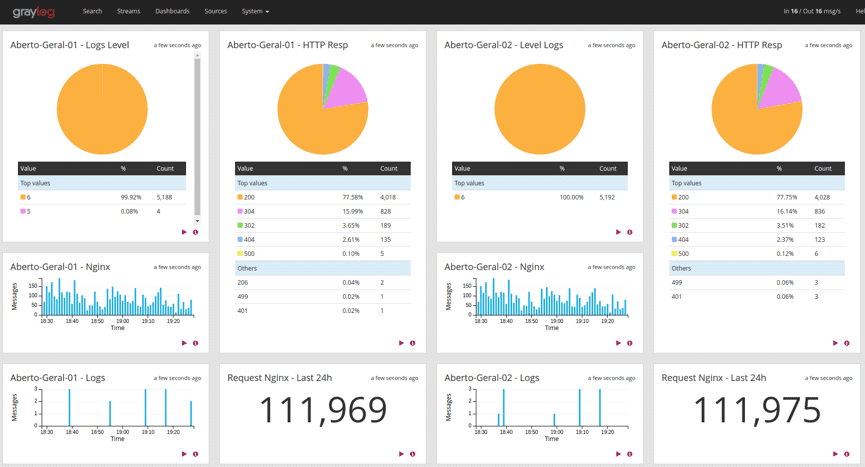The height and width of the screenshot is (467, 865).
Task: Replay search for Aberto-Geral-01 - Nginx widget
Action: coord(184,343)
